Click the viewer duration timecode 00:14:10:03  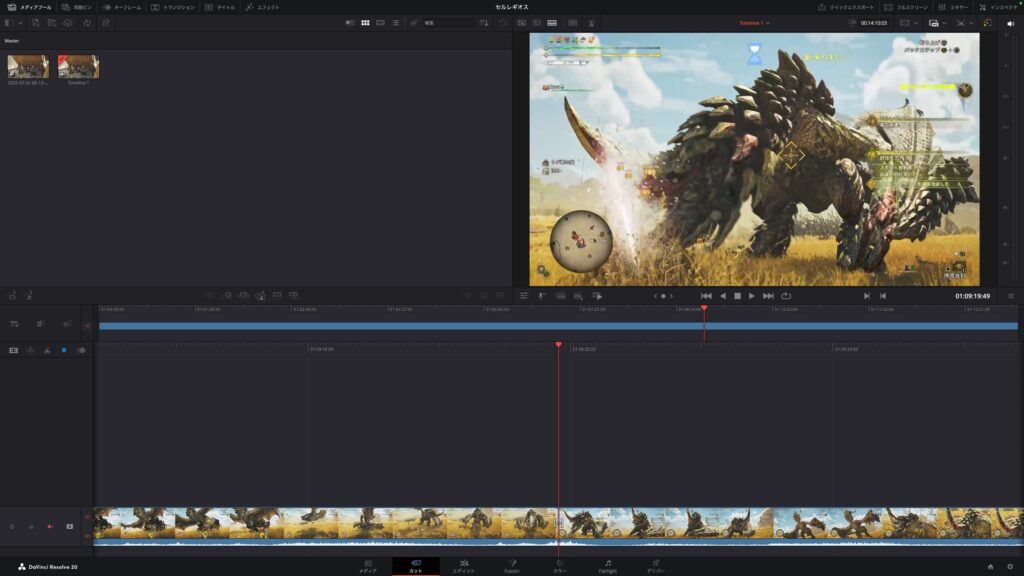(873, 23)
